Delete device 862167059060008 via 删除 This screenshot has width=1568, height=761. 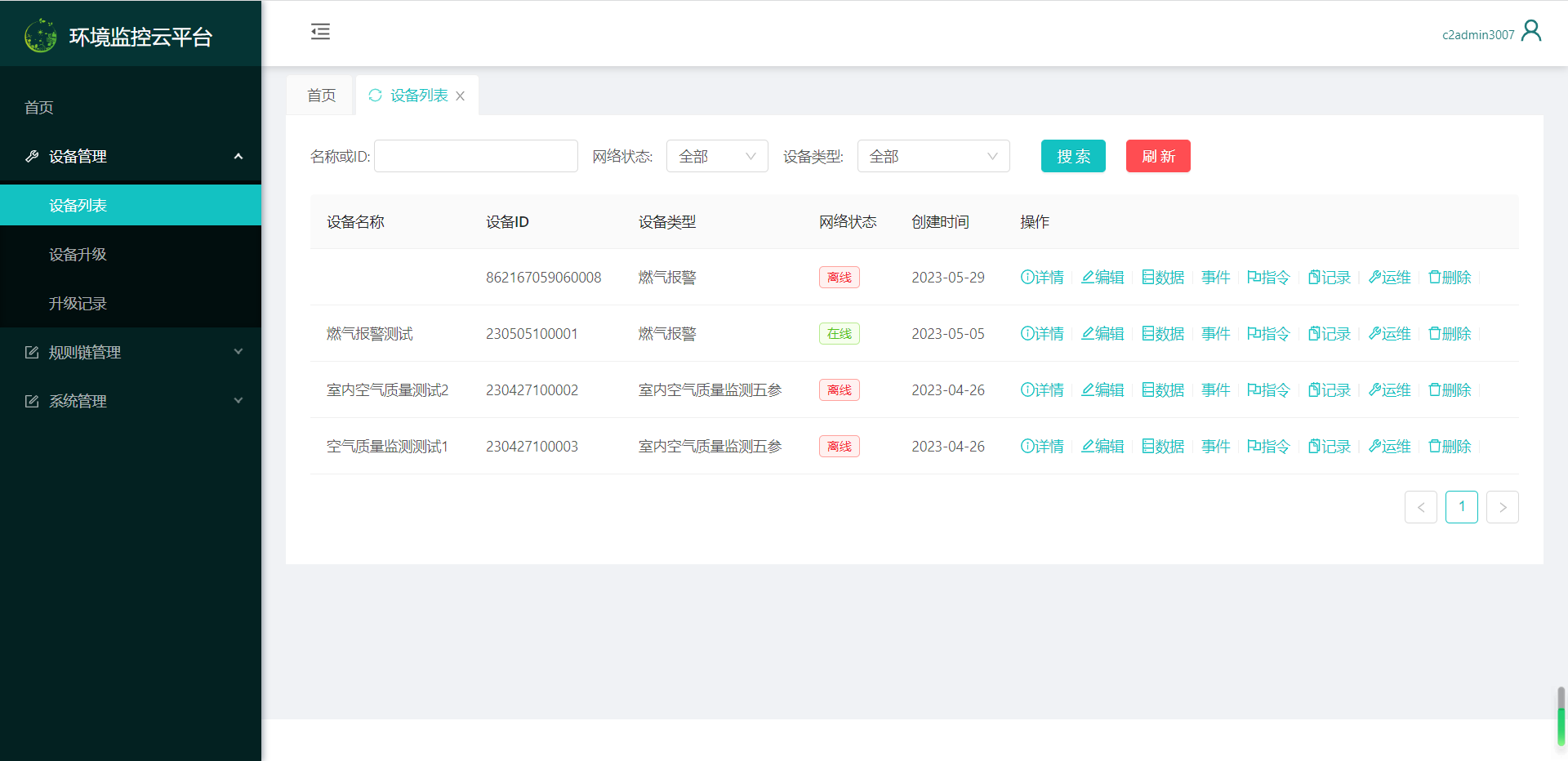(x=1450, y=278)
